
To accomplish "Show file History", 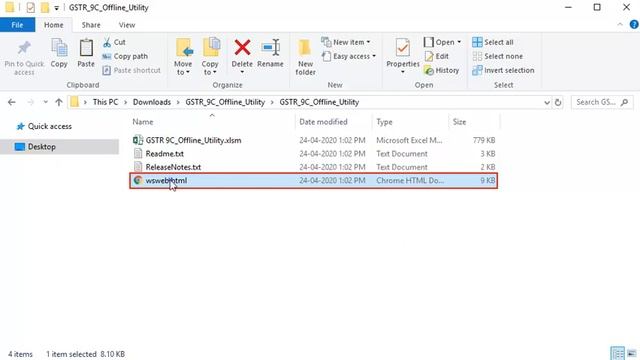I will 442,70.
